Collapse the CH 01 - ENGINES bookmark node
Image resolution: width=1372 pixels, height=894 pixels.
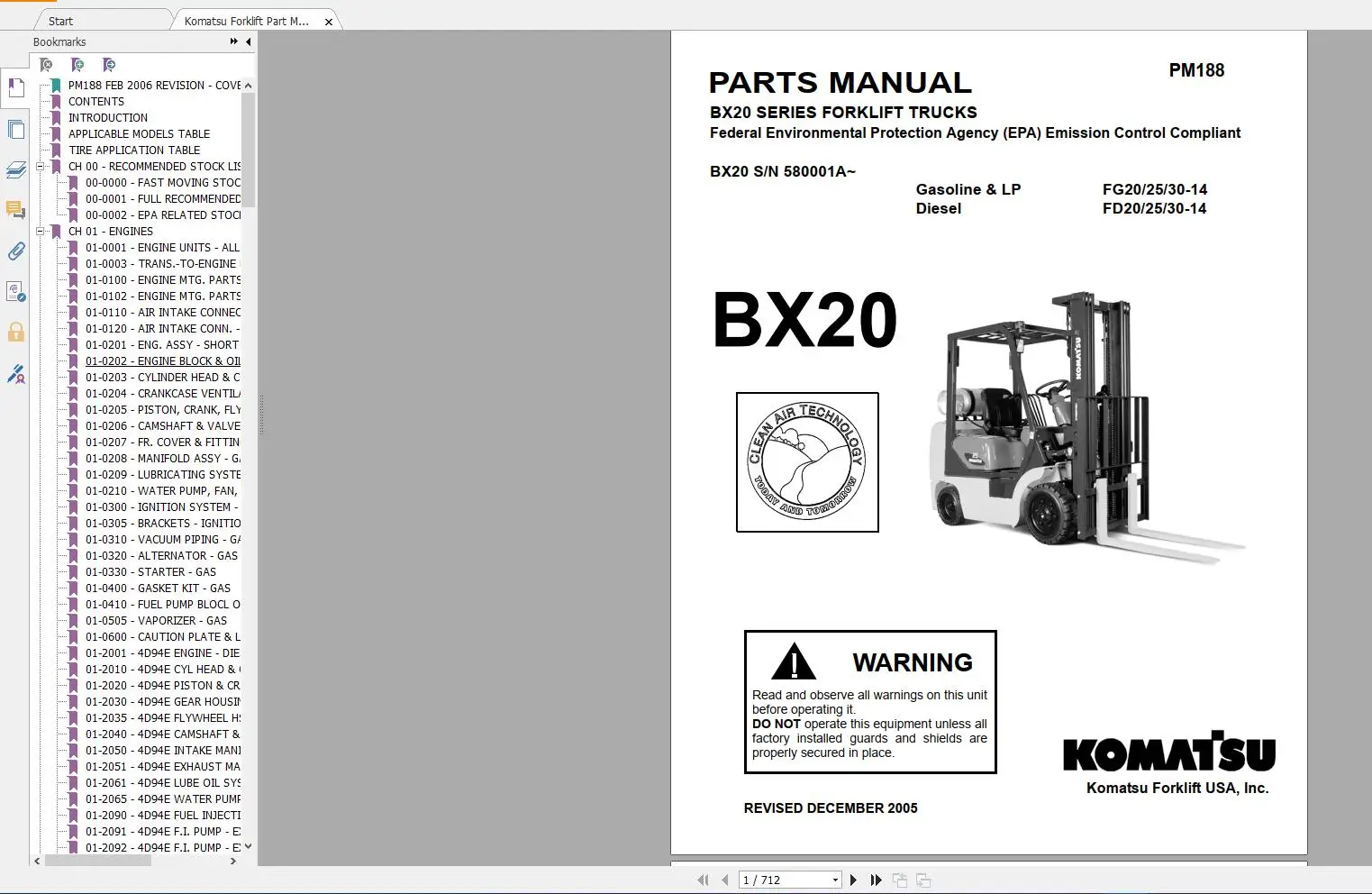pyautogui.click(x=41, y=232)
